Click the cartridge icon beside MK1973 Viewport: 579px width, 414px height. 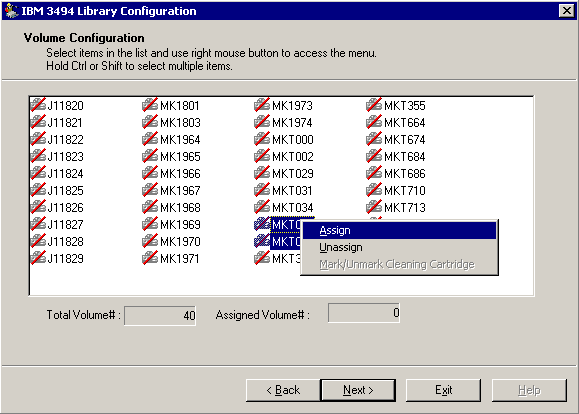(x=262, y=105)
